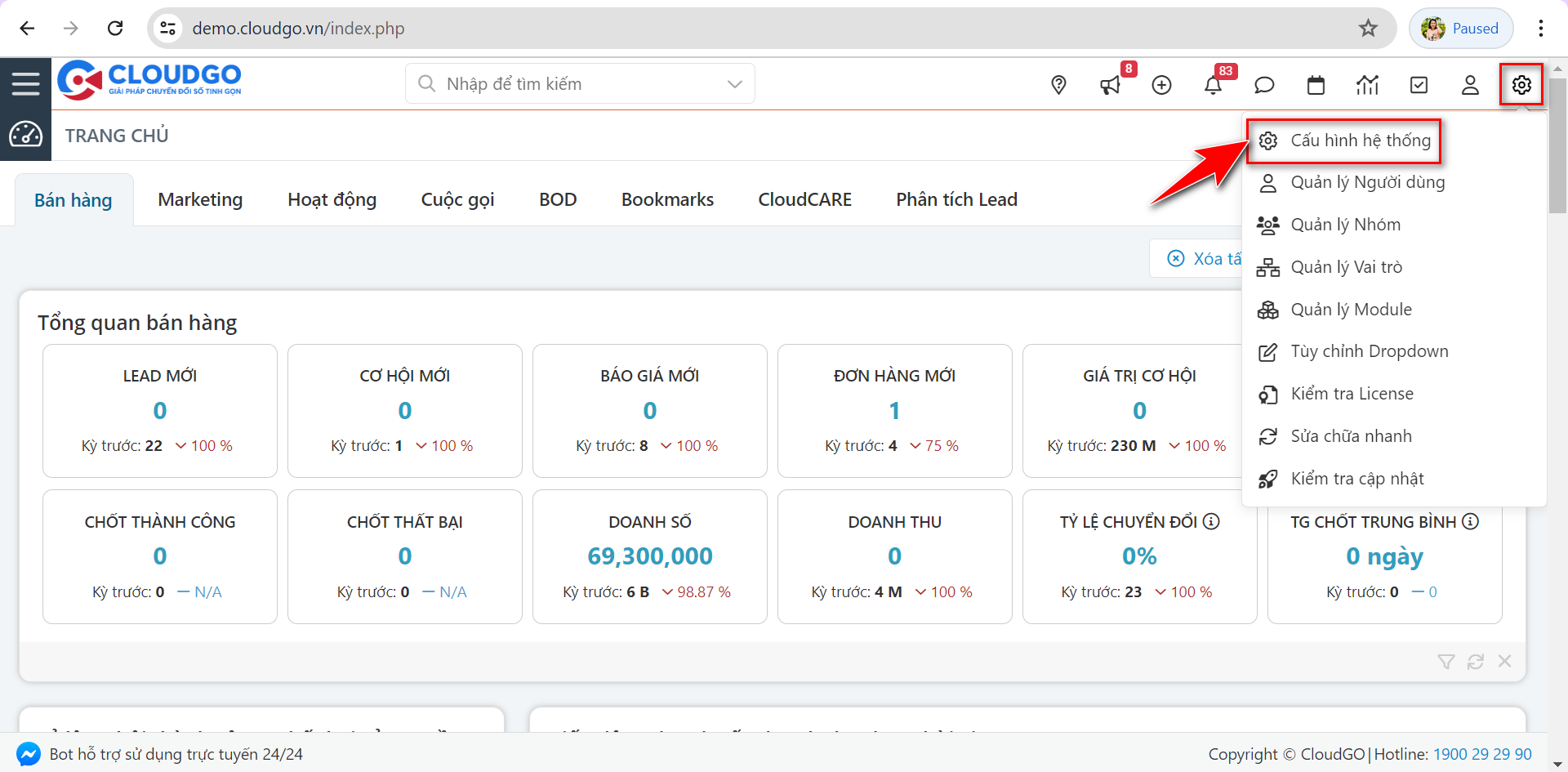Click the user profile icon
This screenshot has width=1568, height=772.
1470,85
